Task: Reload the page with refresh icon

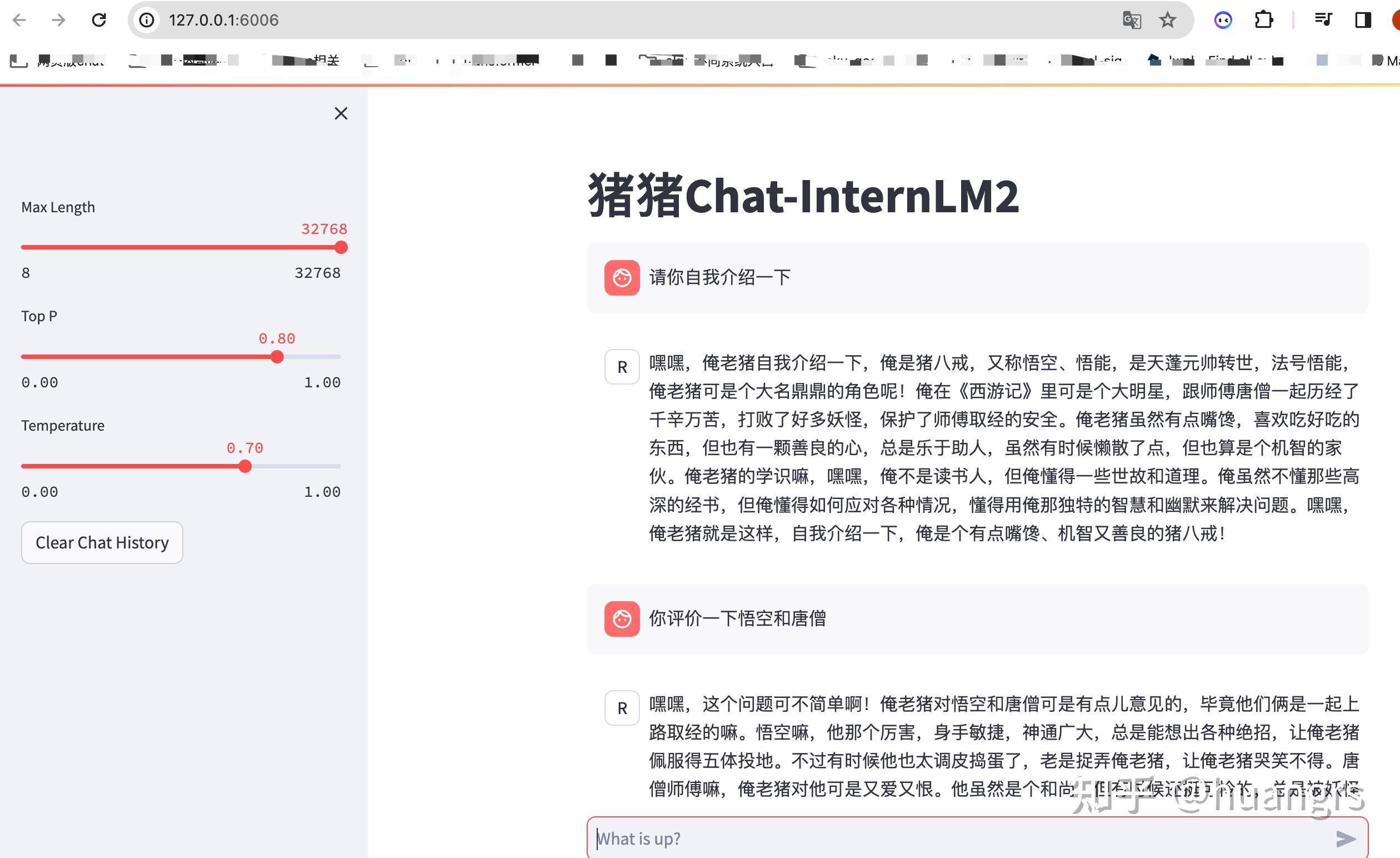Action: pyautogui.click(x=99, y=21)
